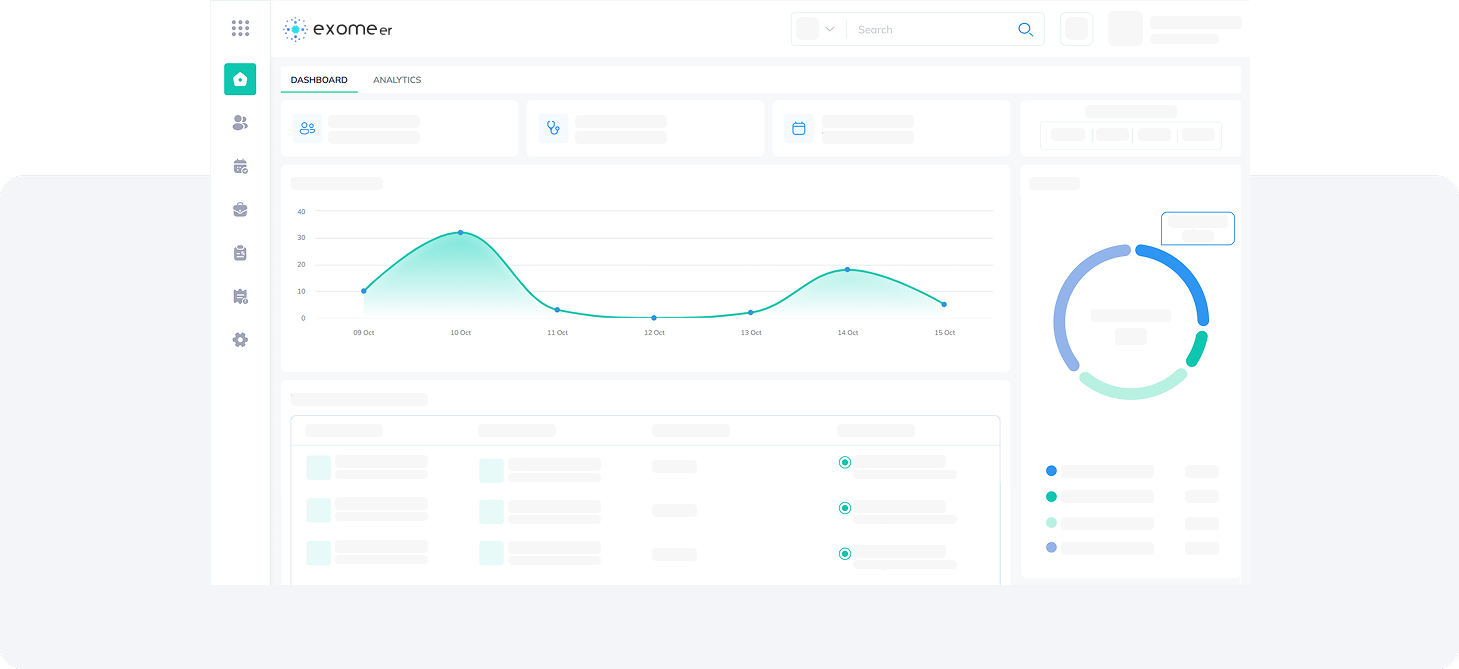
Task: Select the second table row status radio
Action: click(x=845, y=508)
